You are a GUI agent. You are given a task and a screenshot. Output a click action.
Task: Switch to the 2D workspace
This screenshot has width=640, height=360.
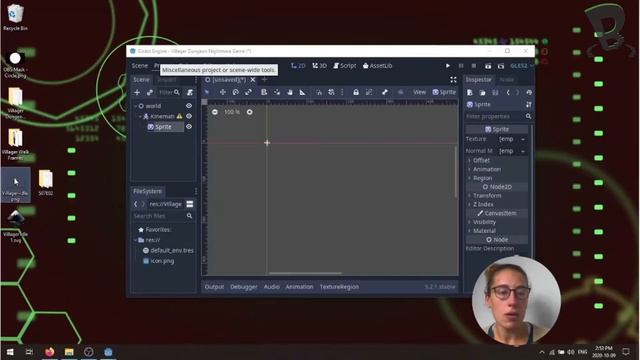(x=298, y=66)
